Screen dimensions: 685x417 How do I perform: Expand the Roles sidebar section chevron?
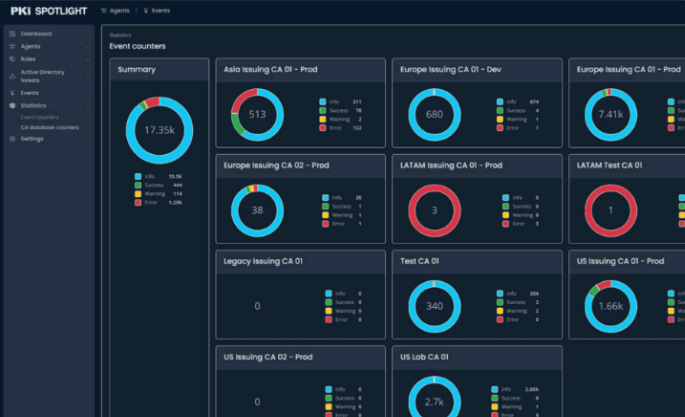[88, 59]
